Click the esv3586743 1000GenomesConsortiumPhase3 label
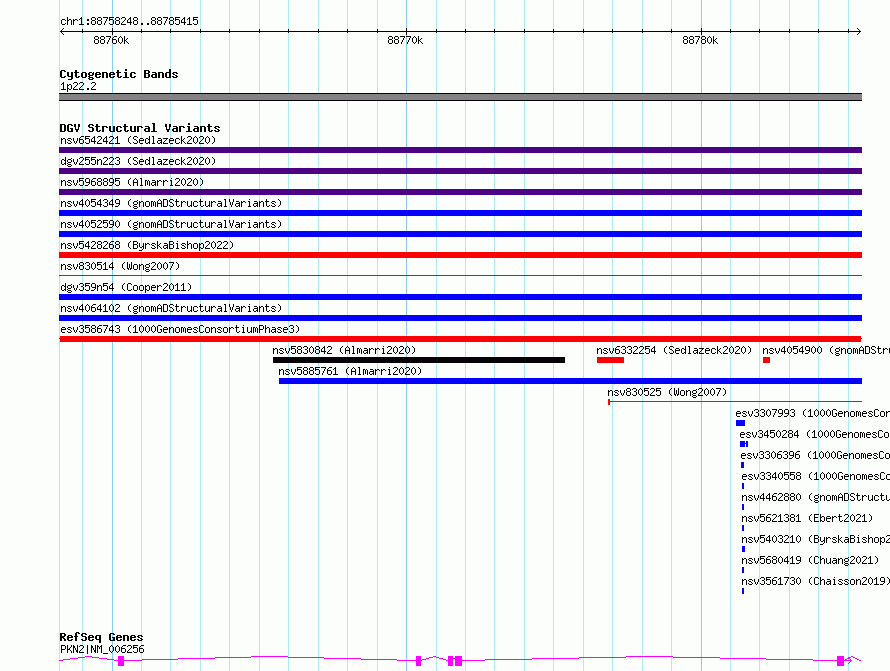The width and height of the screenshot is (890, 671). tap(180, 329)
